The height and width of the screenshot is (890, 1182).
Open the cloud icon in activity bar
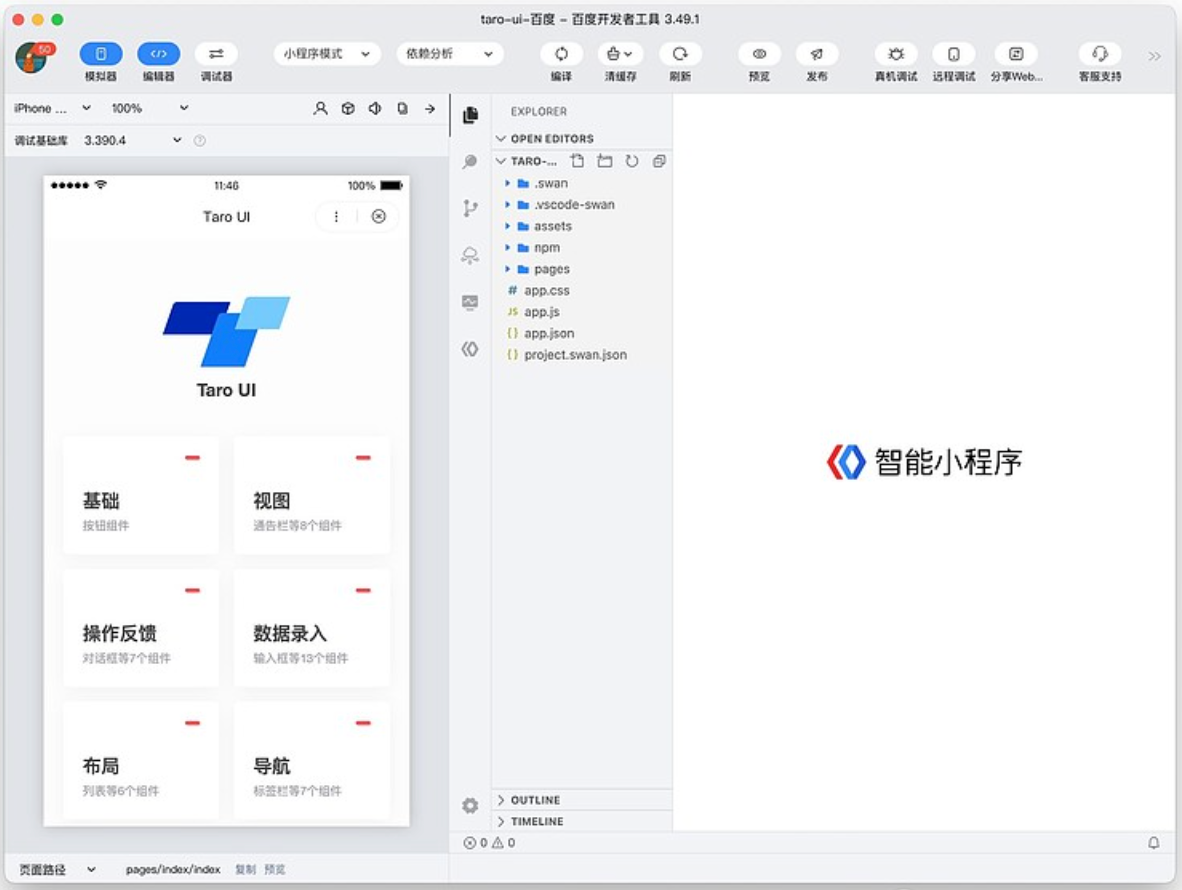click(x=470, y=255)
